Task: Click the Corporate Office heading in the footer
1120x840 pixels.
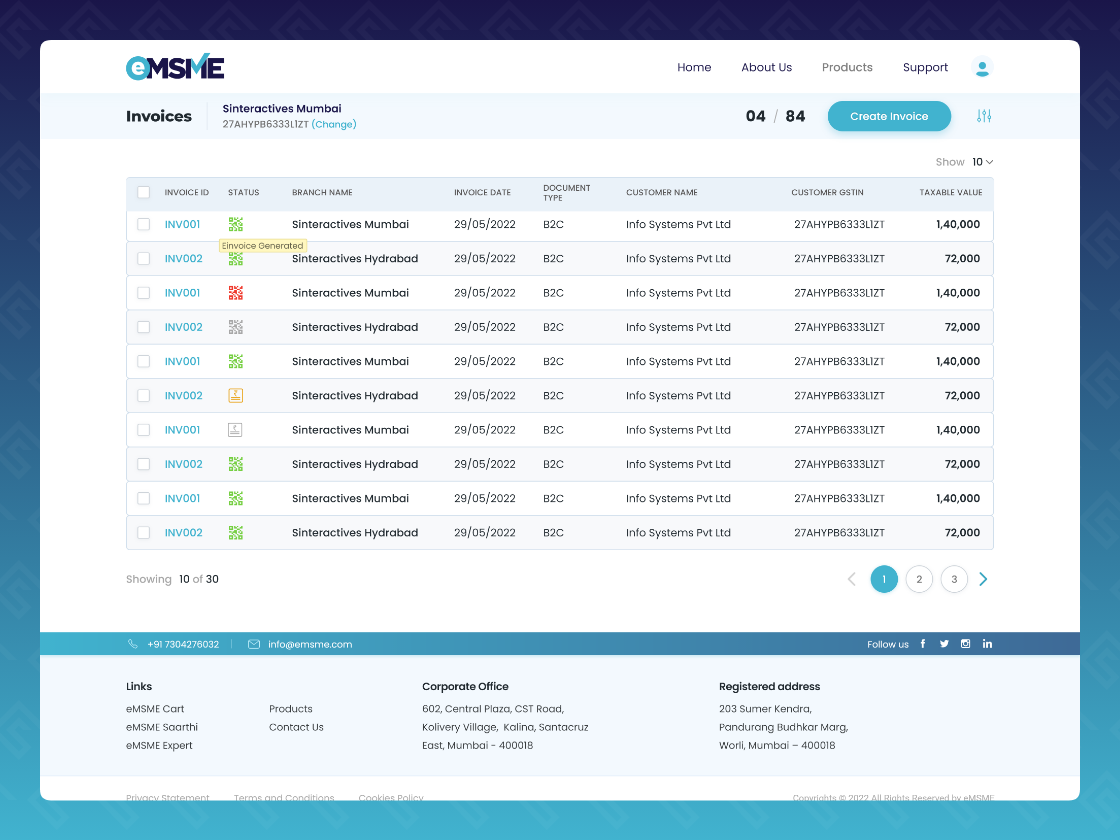Action: tap(465, 686)
